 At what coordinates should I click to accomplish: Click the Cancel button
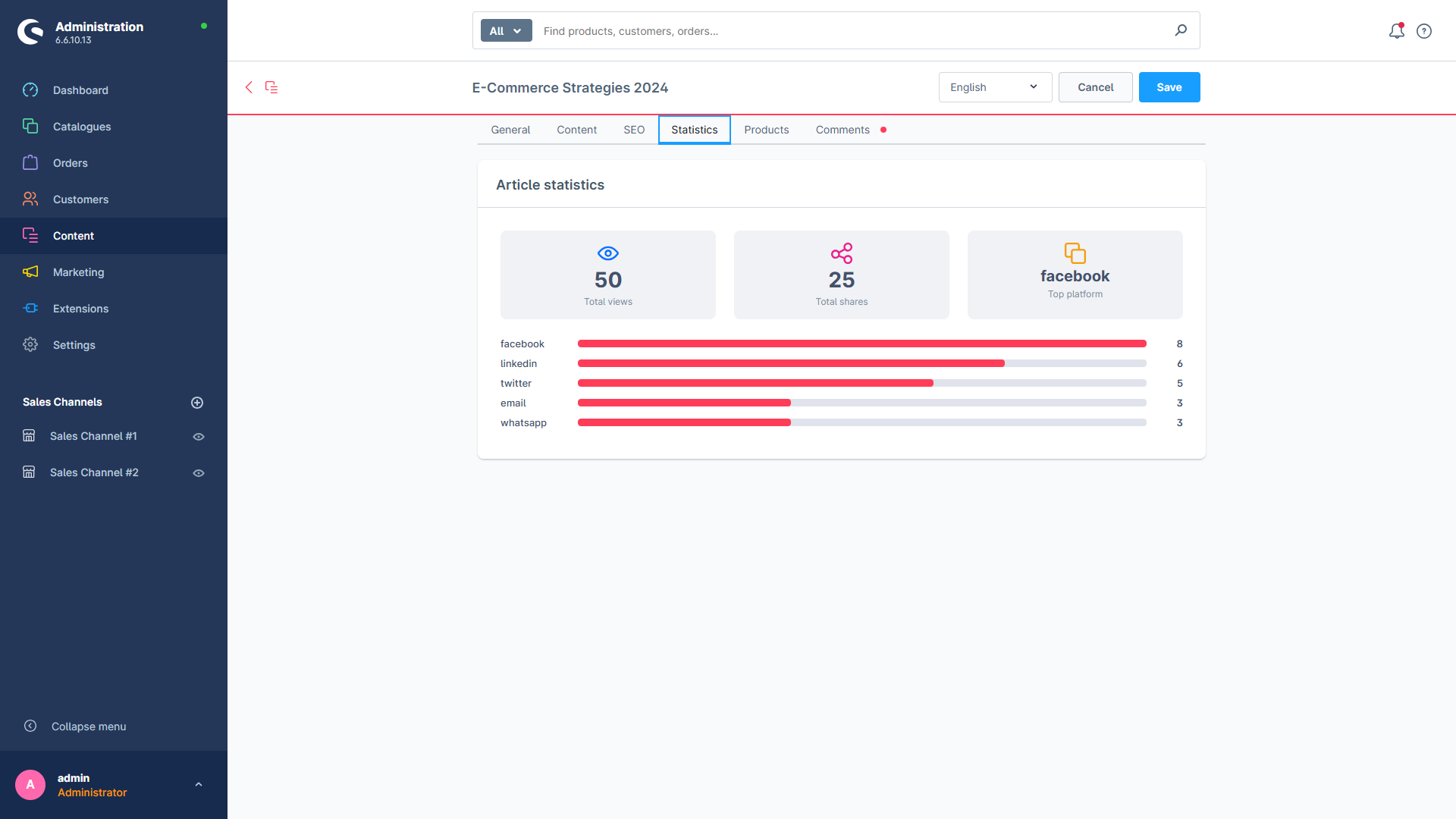click(1096, 87)
